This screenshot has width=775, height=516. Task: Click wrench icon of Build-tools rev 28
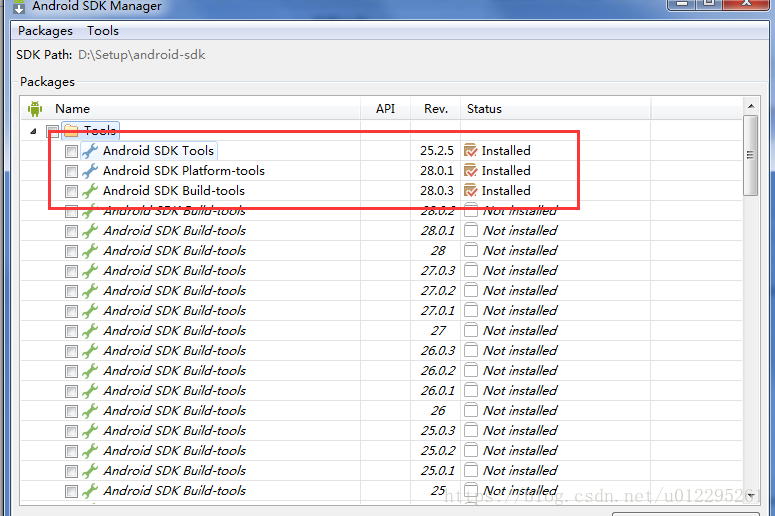tap(90, 251)
